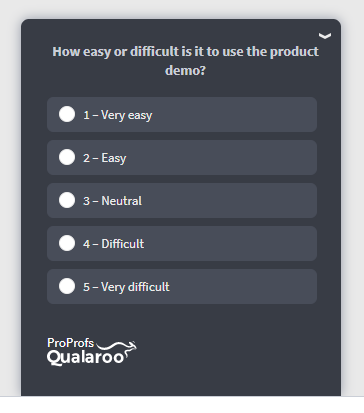The height and width of the screenshot is (413, 364).
Task: Click the '3 – Neutral' answer label
Action: [x=112, y=201]
